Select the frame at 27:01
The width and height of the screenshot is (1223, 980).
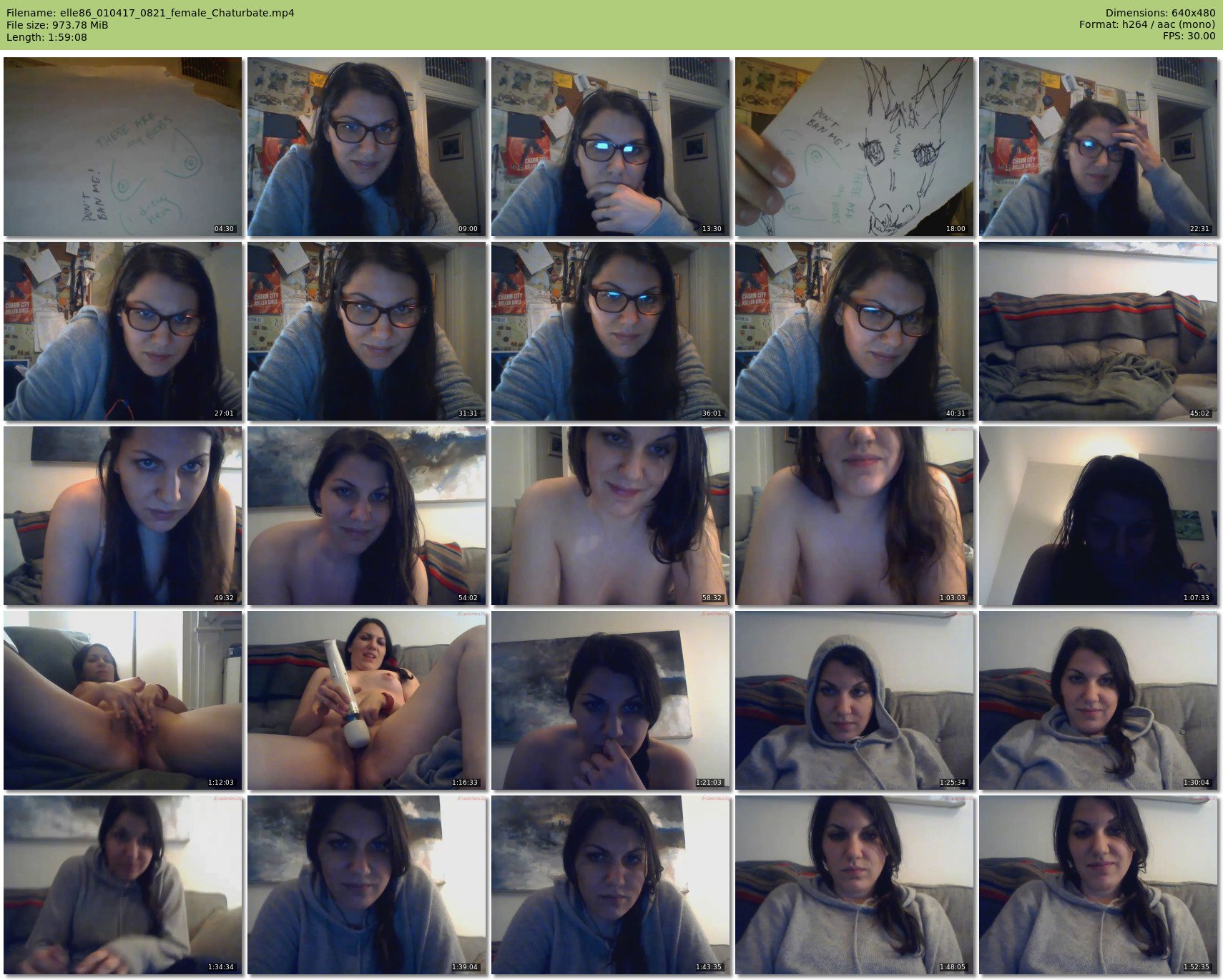coord(122,331)
